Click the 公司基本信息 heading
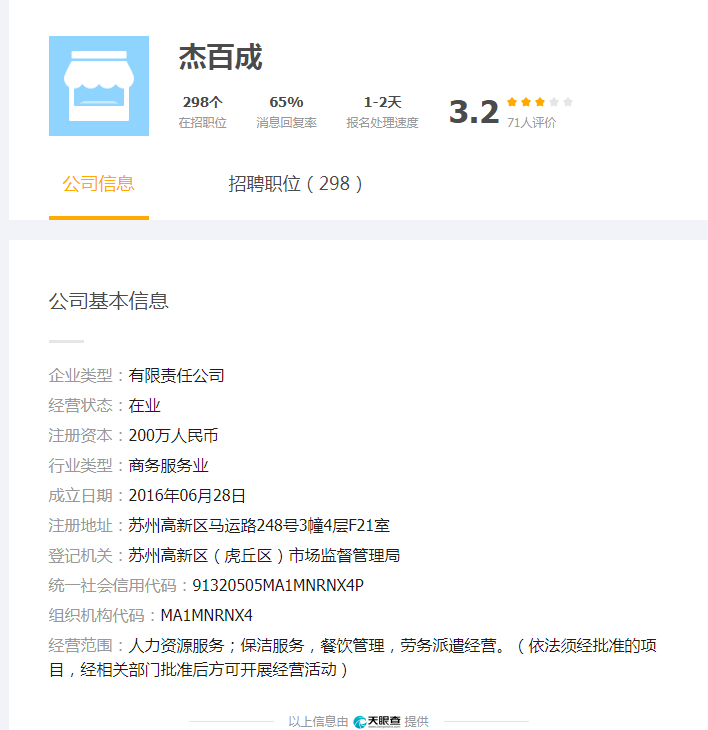708x730 pixels. tap(108, 301)
